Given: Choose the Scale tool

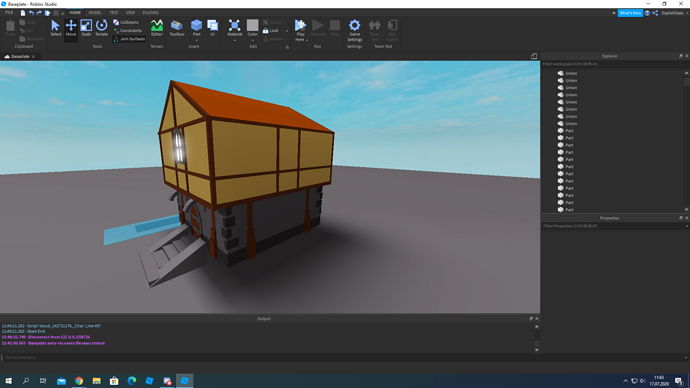Looking at the screenshot, I should coord(86,28).
